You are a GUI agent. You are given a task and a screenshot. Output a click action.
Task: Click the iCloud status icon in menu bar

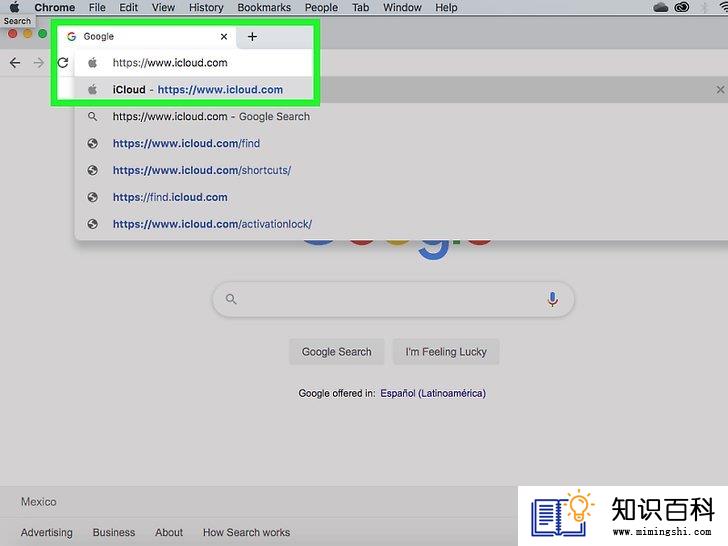660,7
